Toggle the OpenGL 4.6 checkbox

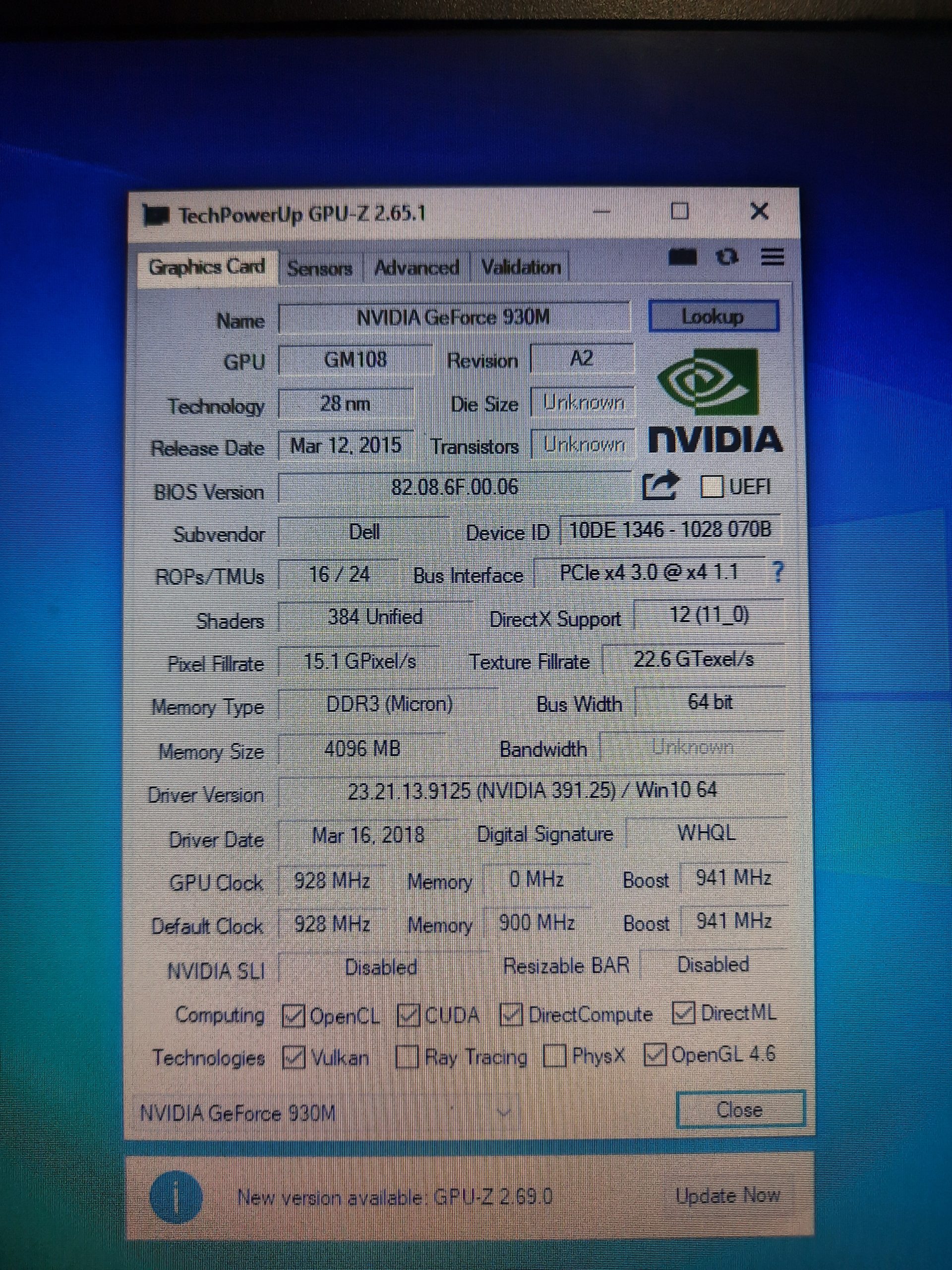(655, 1054)
